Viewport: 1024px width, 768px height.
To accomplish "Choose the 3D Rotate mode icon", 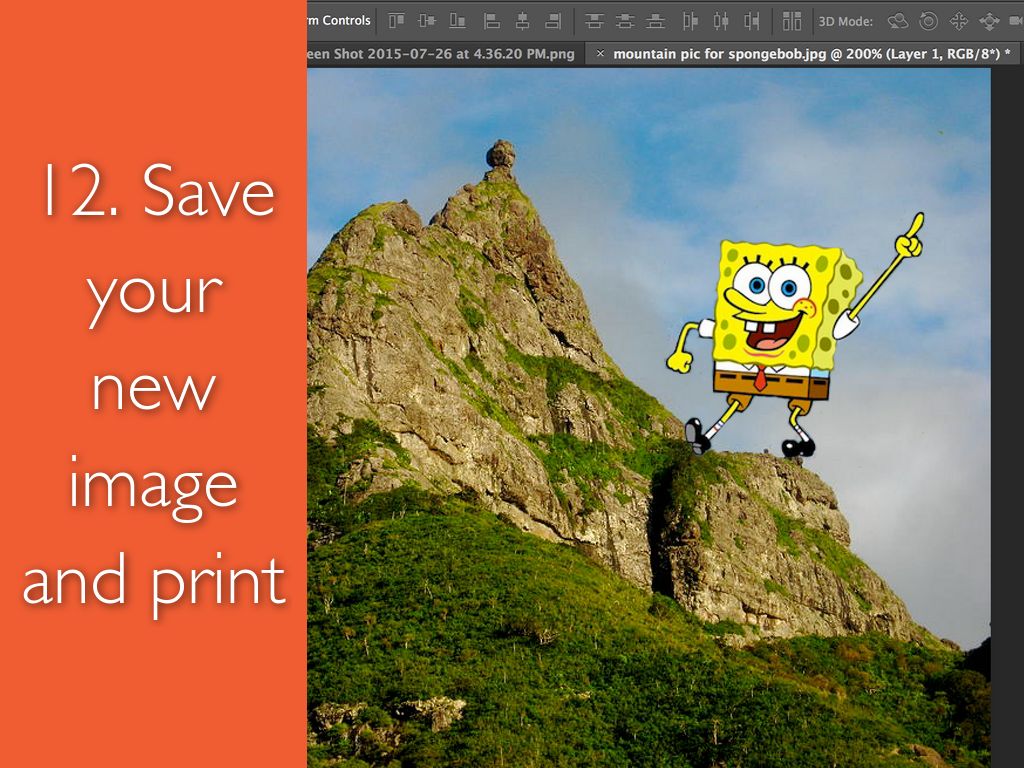I will (x=898, y=21).
